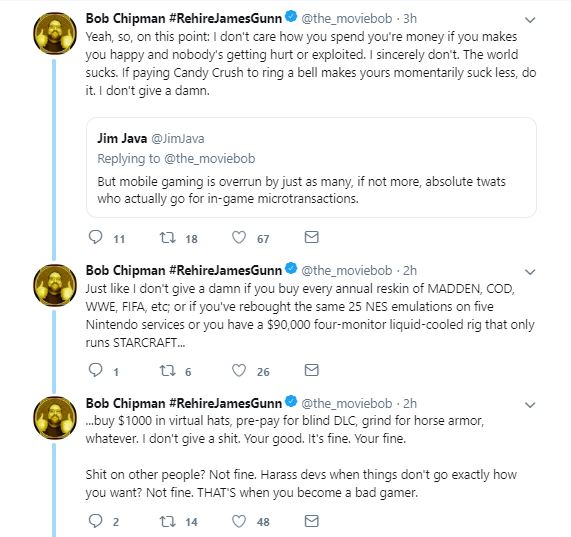Image resolution: width=571 pixels, height=537 pixels.
Task: Like the tweet with 26 likes
Action: (239, 371)
